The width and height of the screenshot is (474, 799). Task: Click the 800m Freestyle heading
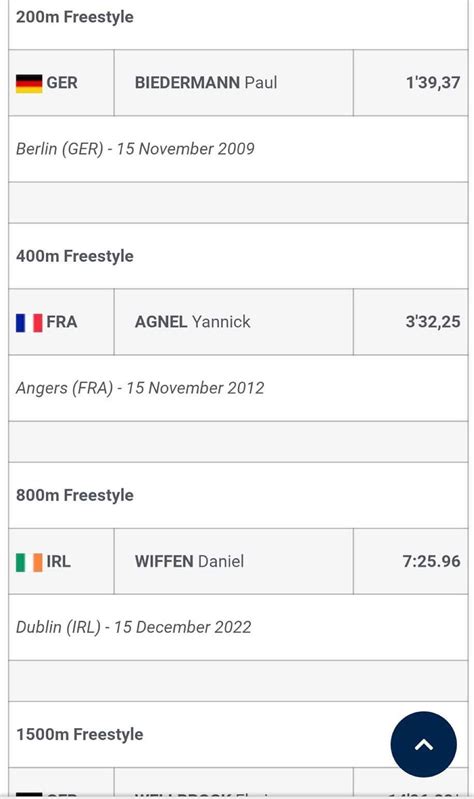74,495
